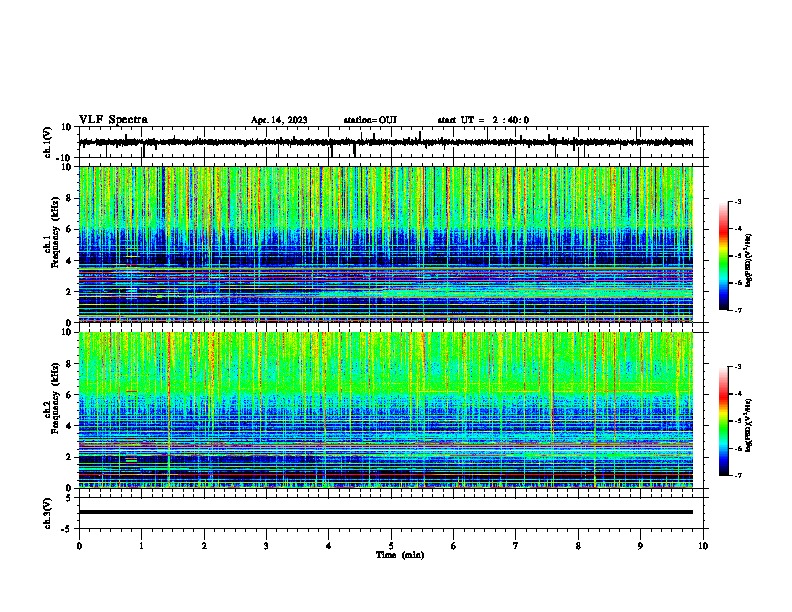This screenshot has height=612, width=792.
Task: Click the "VLF Spectra" plot title
Action: point(113,120)
